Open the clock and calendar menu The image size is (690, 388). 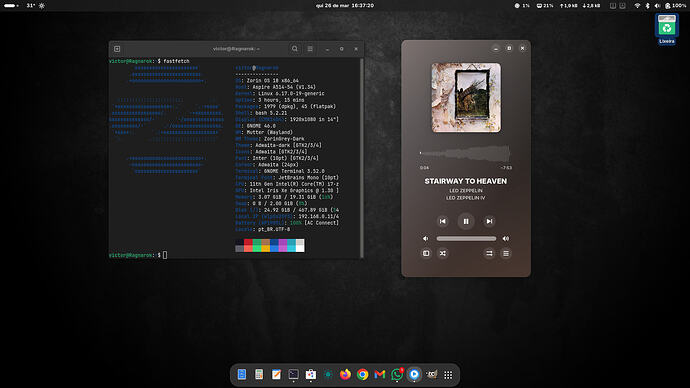[345, 6]
